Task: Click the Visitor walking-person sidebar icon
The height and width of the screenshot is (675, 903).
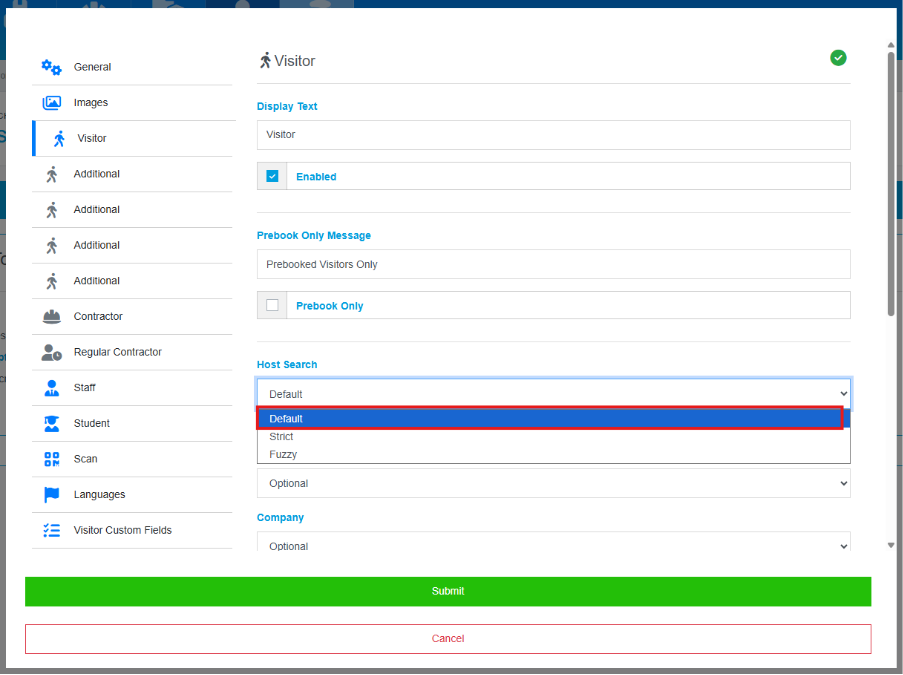Action: (59, 138)
